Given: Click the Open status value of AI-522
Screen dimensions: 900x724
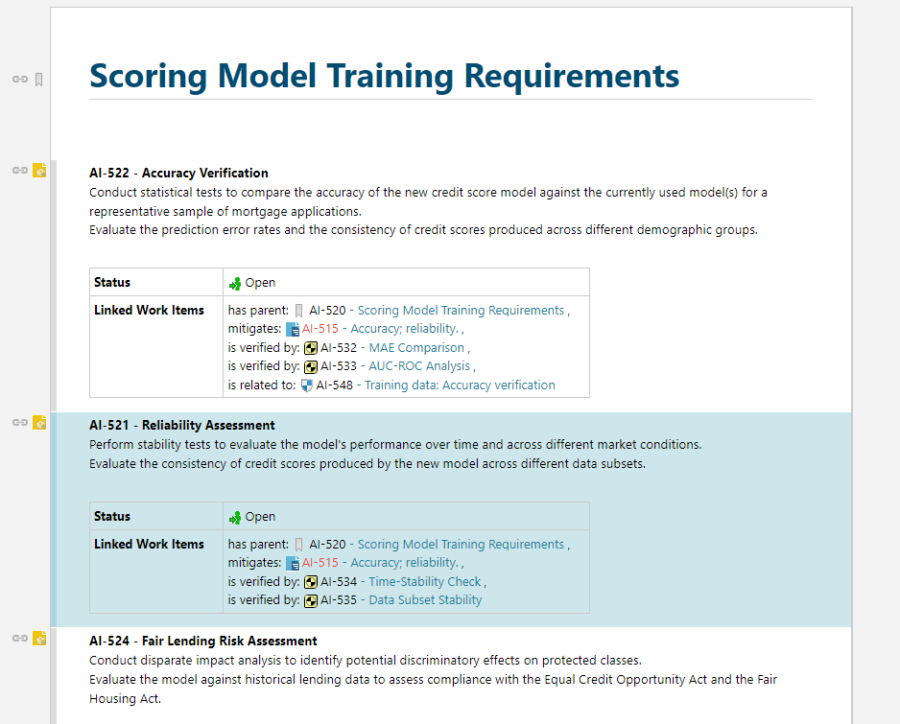Looking at the screenshot, I should (259, 283).
